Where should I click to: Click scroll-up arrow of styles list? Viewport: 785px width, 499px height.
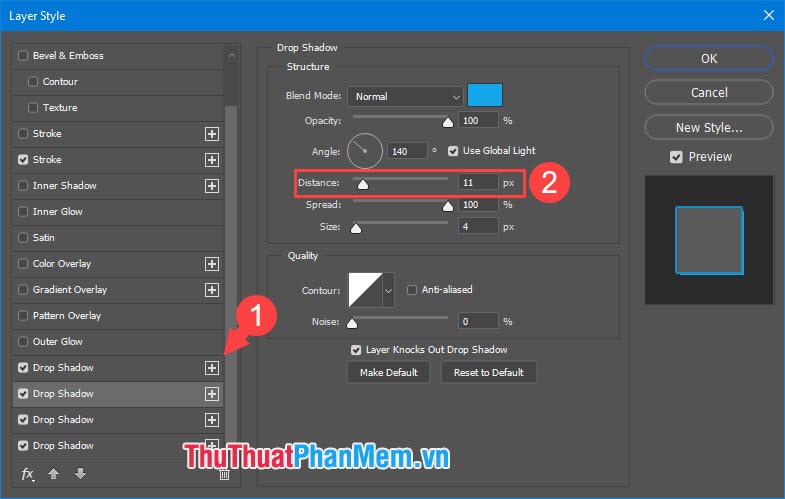pos(231,55)
